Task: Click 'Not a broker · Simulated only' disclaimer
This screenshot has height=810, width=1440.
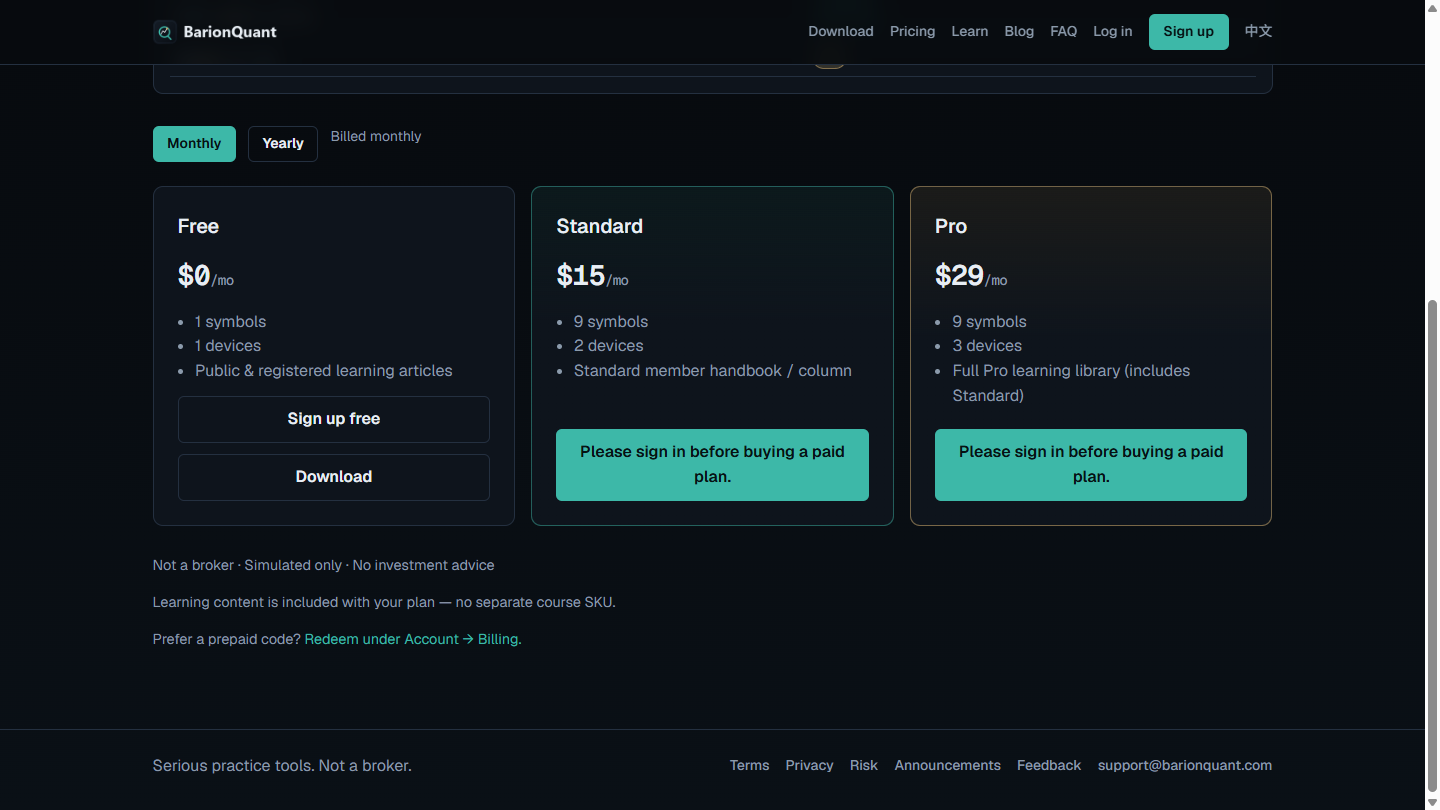Action: pyautogui.click(x=323, y=565)
